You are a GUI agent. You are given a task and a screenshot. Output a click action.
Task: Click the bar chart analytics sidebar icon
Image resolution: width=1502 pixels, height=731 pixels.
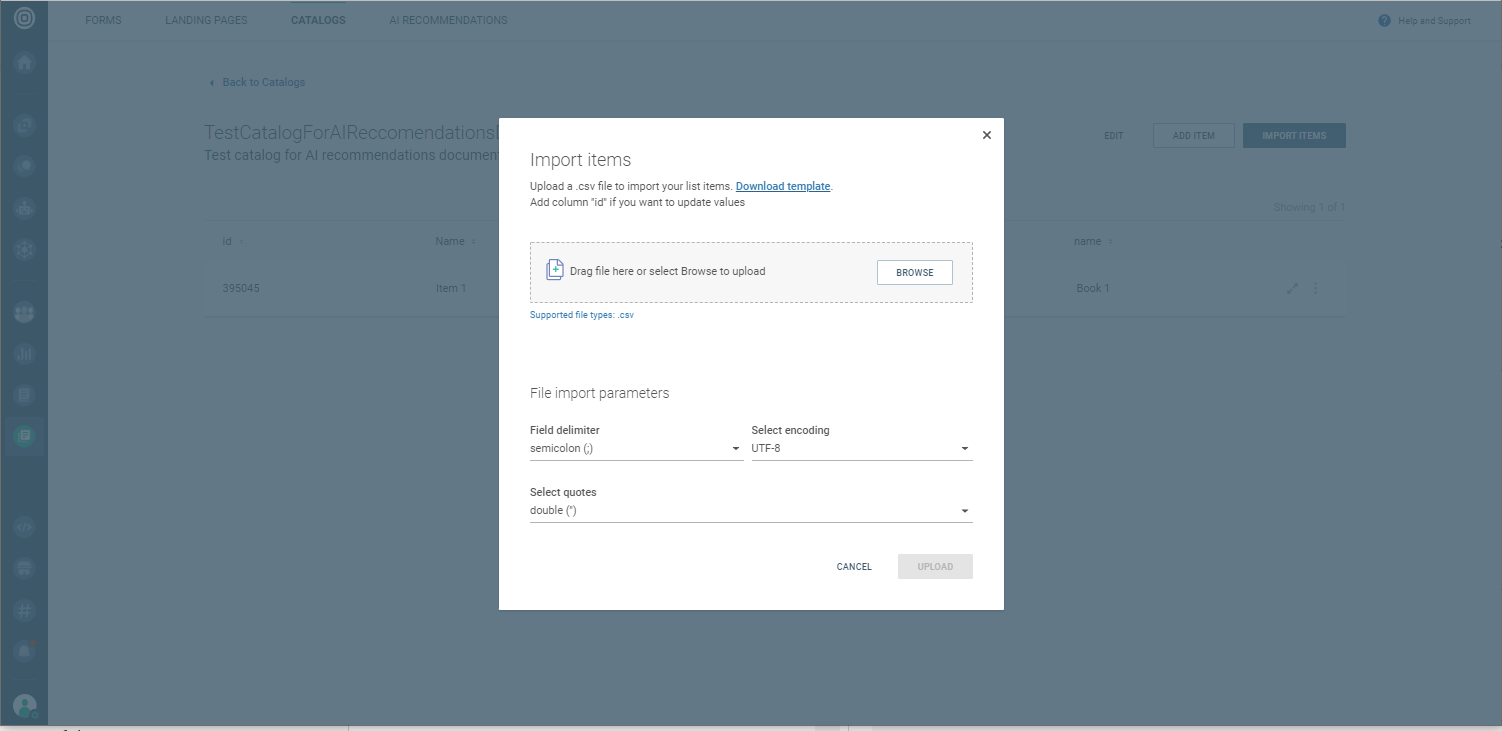[x=24, y=354]
